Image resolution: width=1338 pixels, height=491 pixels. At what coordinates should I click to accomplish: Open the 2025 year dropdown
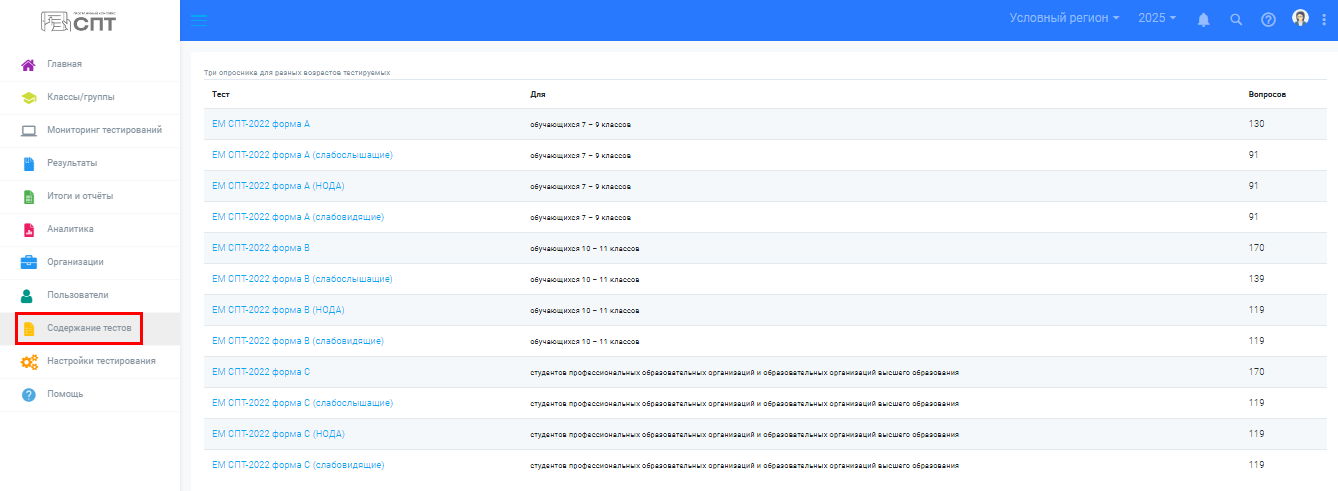coord(1157,19)
